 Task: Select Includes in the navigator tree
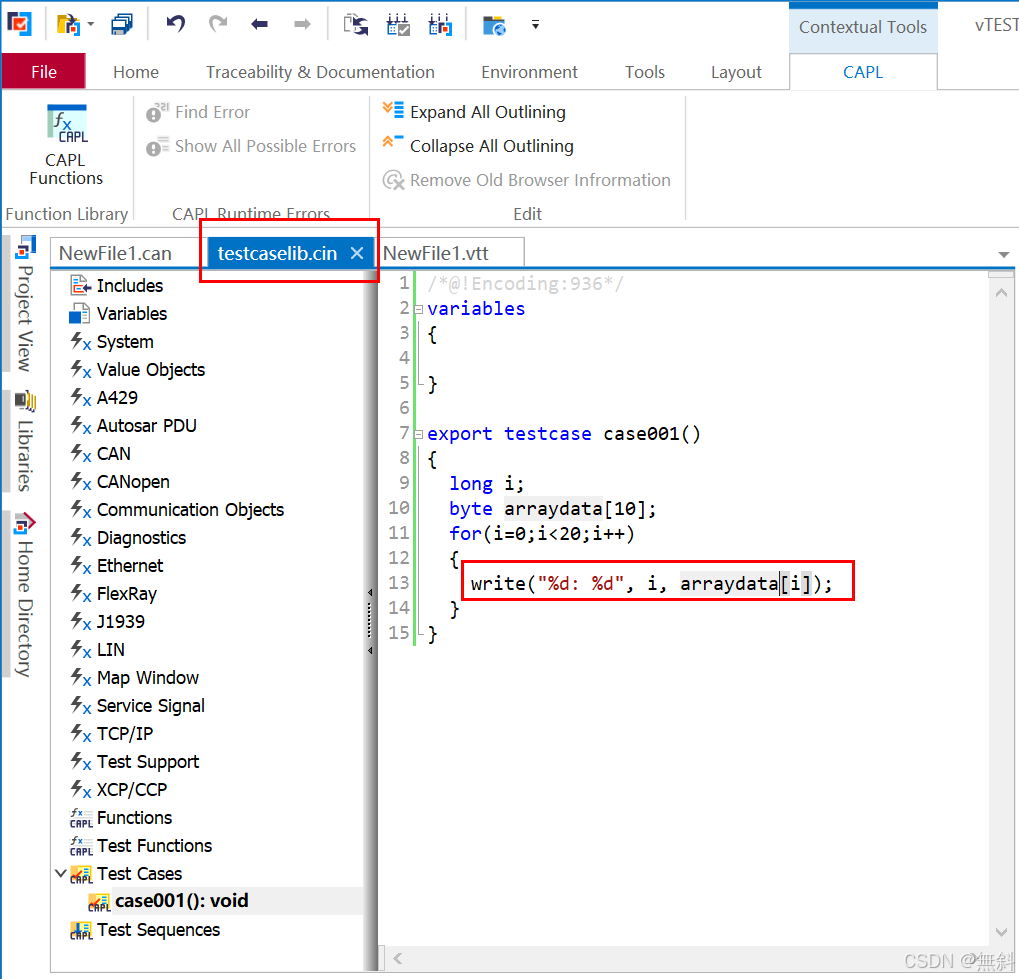pos(117,285)
